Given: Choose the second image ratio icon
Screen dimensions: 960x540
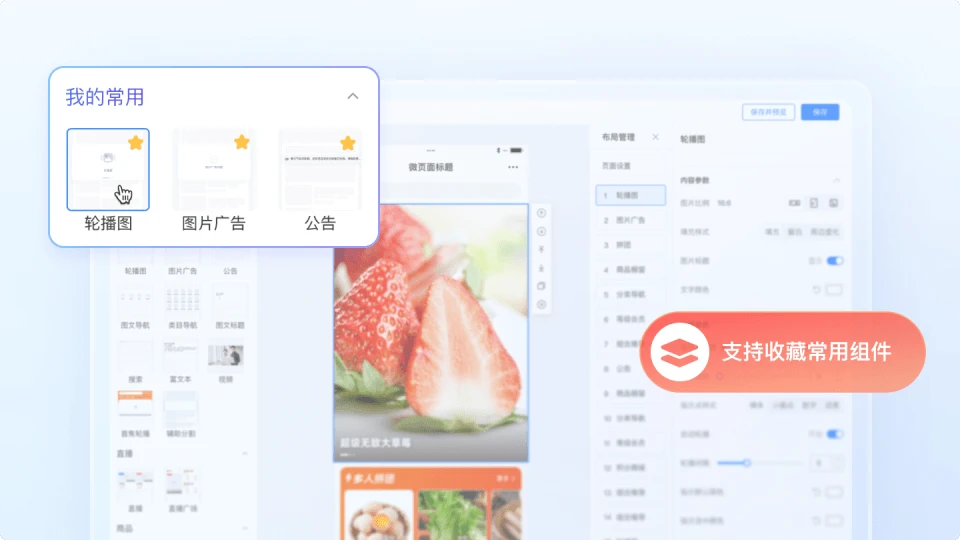Looking at the screenshot, I should 814,203.
